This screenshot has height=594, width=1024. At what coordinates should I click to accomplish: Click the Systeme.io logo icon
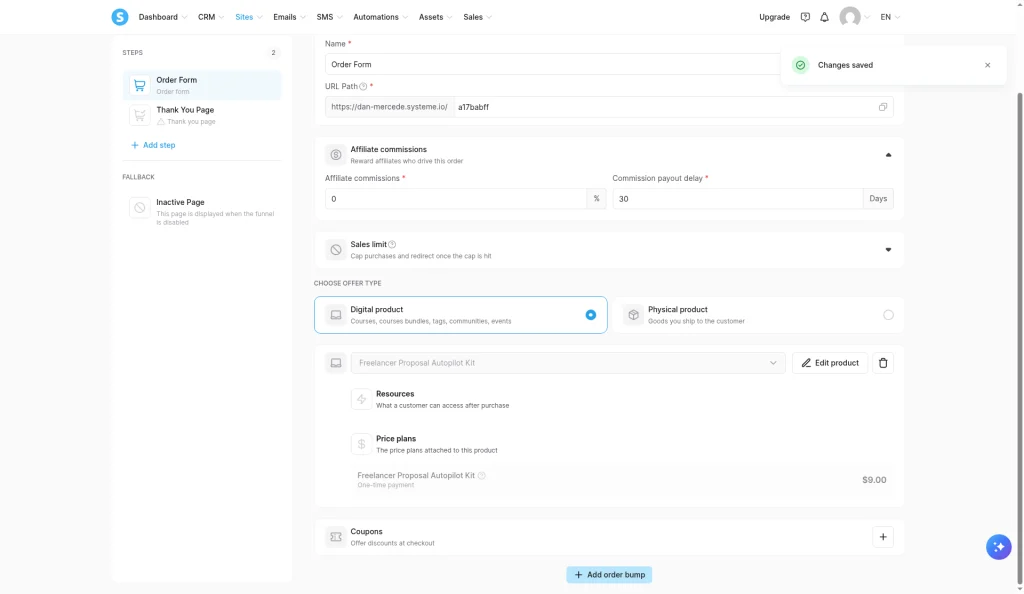120,17
